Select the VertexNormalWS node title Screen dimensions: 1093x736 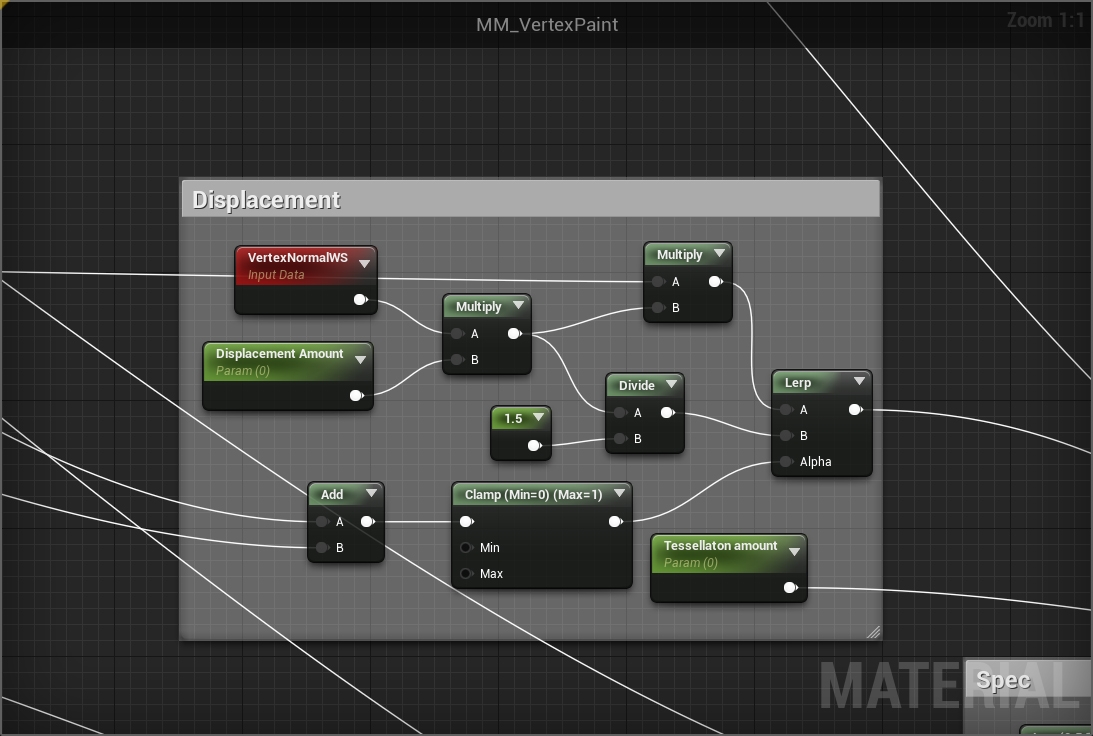[x=298, y=257]
